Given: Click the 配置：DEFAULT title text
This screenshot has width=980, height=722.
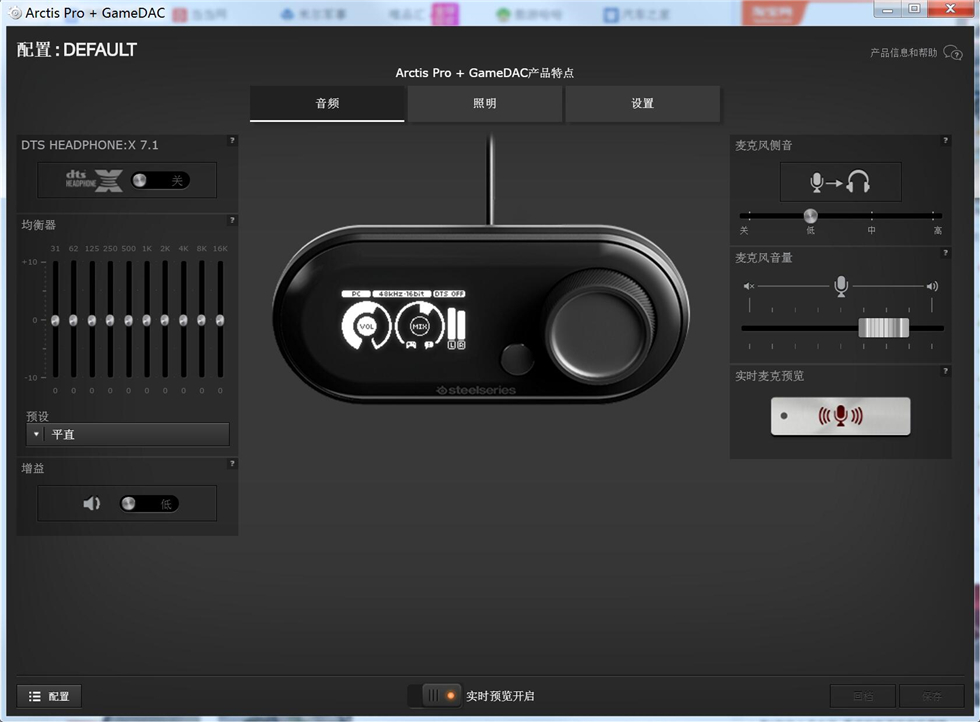Looking at the screenshot, I should click(x=76, y=50).
